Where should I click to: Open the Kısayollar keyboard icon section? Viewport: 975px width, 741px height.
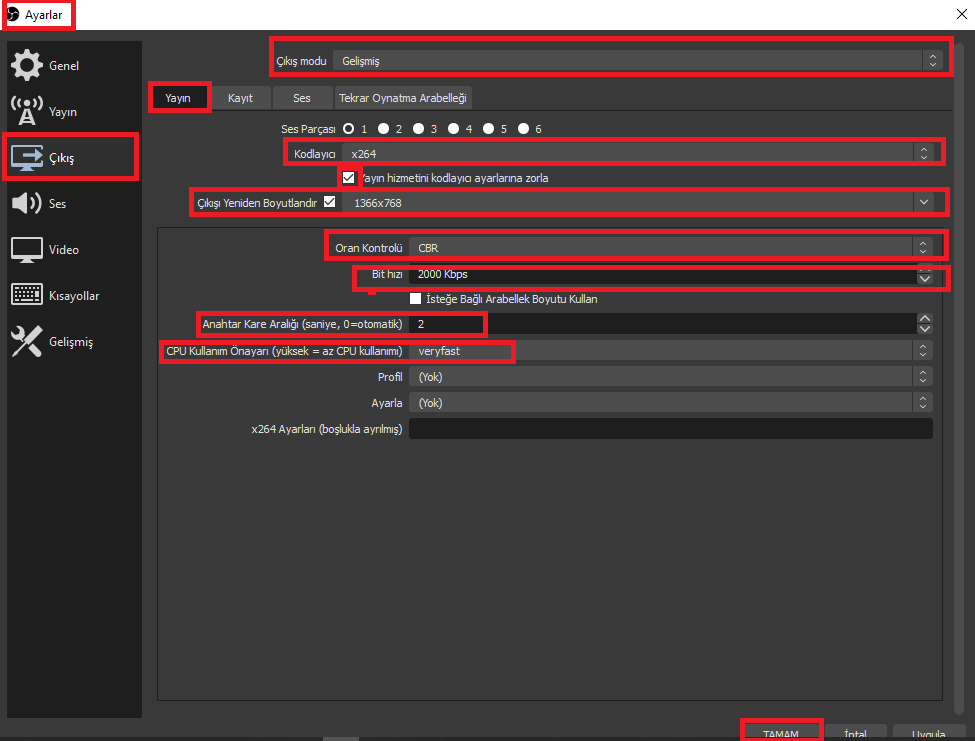pyautogui.click(x=27, y=295)
